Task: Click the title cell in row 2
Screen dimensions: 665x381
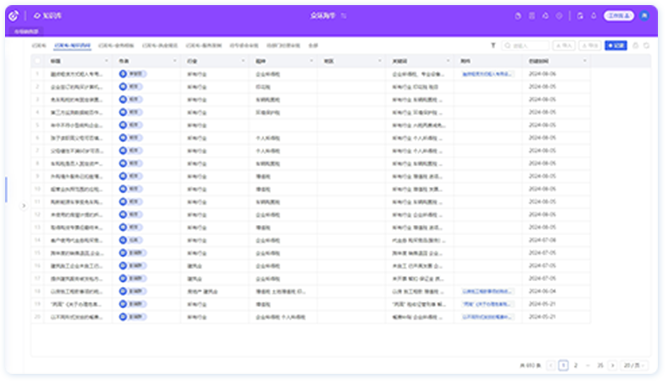Action: [x=77, y=87]
